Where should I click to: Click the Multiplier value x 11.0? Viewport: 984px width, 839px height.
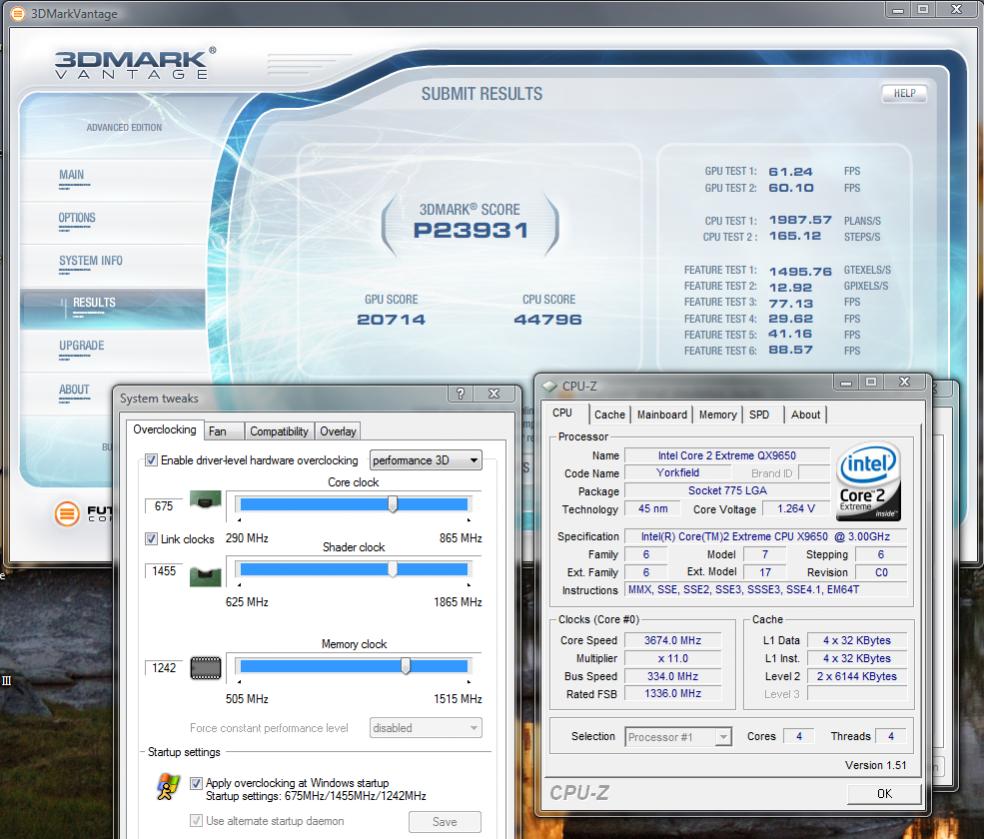click(673, 658)
